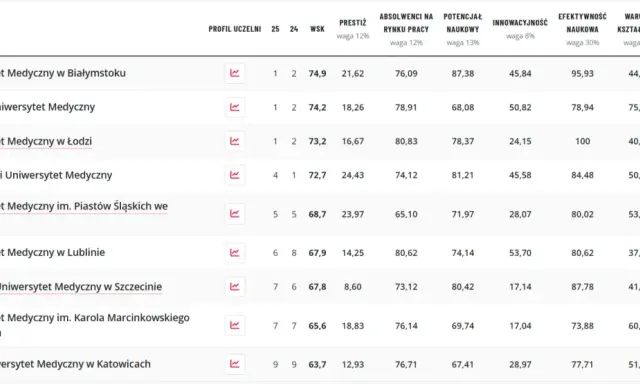The width and height of the screenshot is (640, 384).
Task: Open Medyczny im. Piastów Śląskich link
Action: pos(84,206)
